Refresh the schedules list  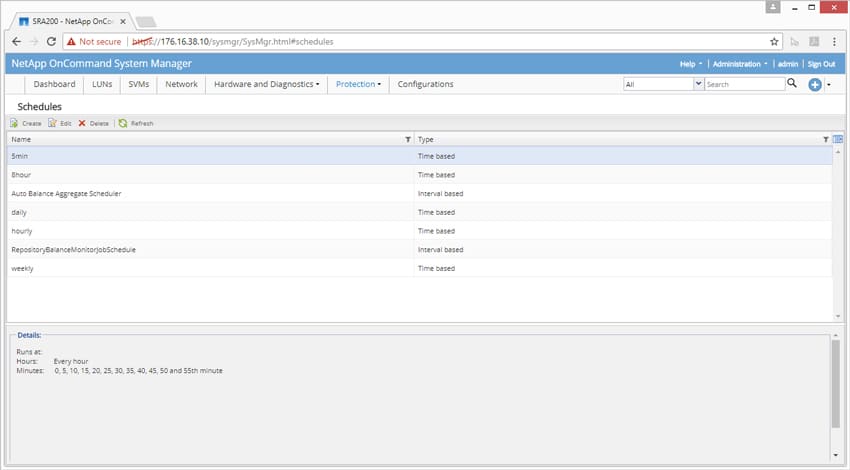(136, 124)
